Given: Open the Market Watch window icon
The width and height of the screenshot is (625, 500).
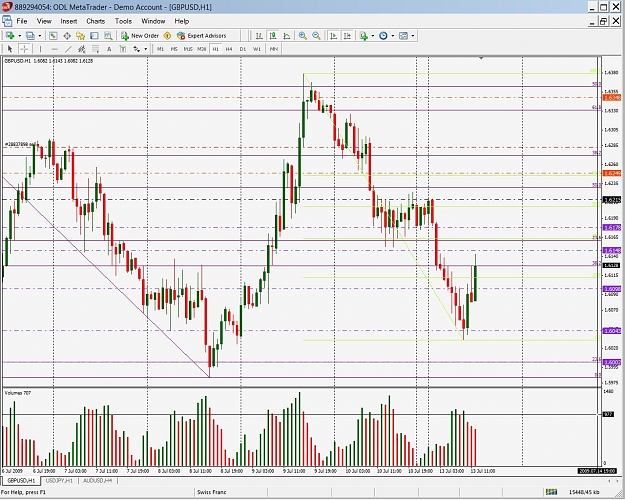Looking at the screenshot, I should coord(53,36).
